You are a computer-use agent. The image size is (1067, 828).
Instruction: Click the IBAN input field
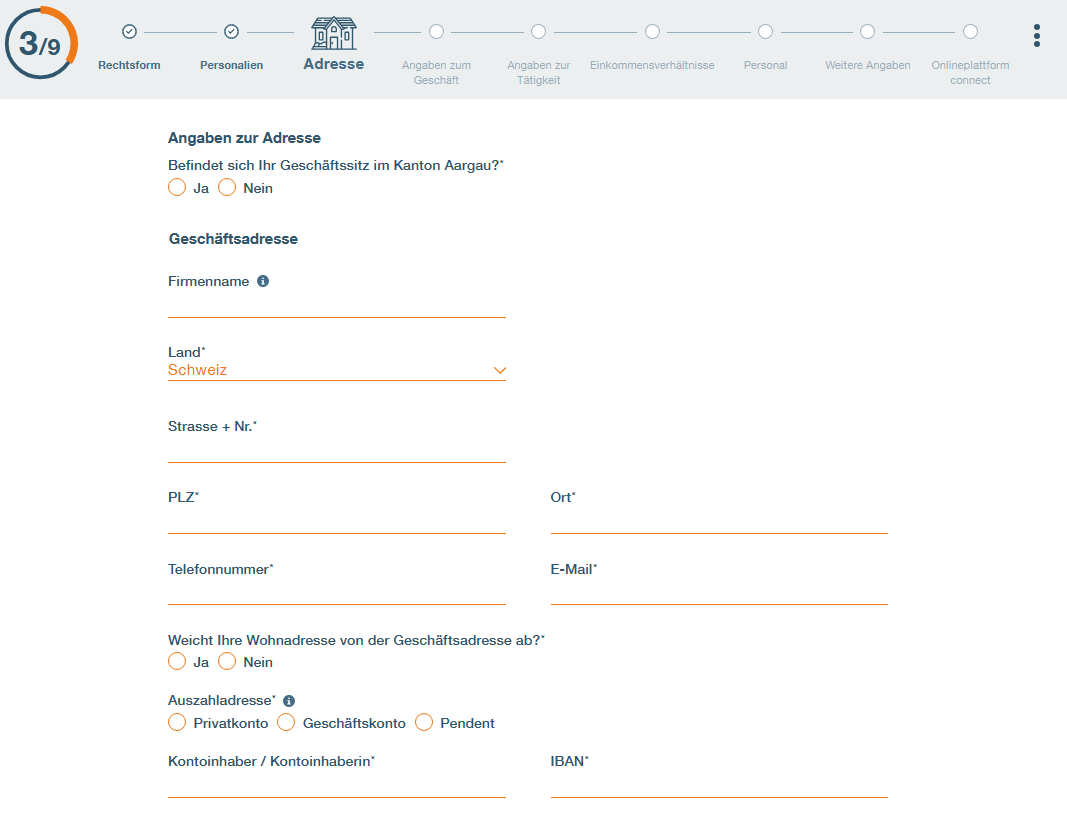[x=718, y=785]
